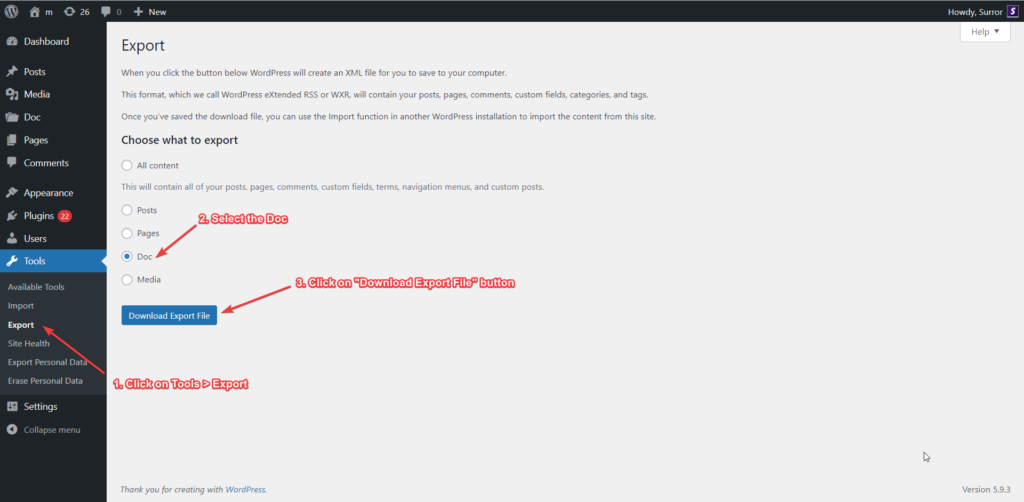
Task: Click the user avatar beside Howdy, Surror
Action: coord(1012,11)
